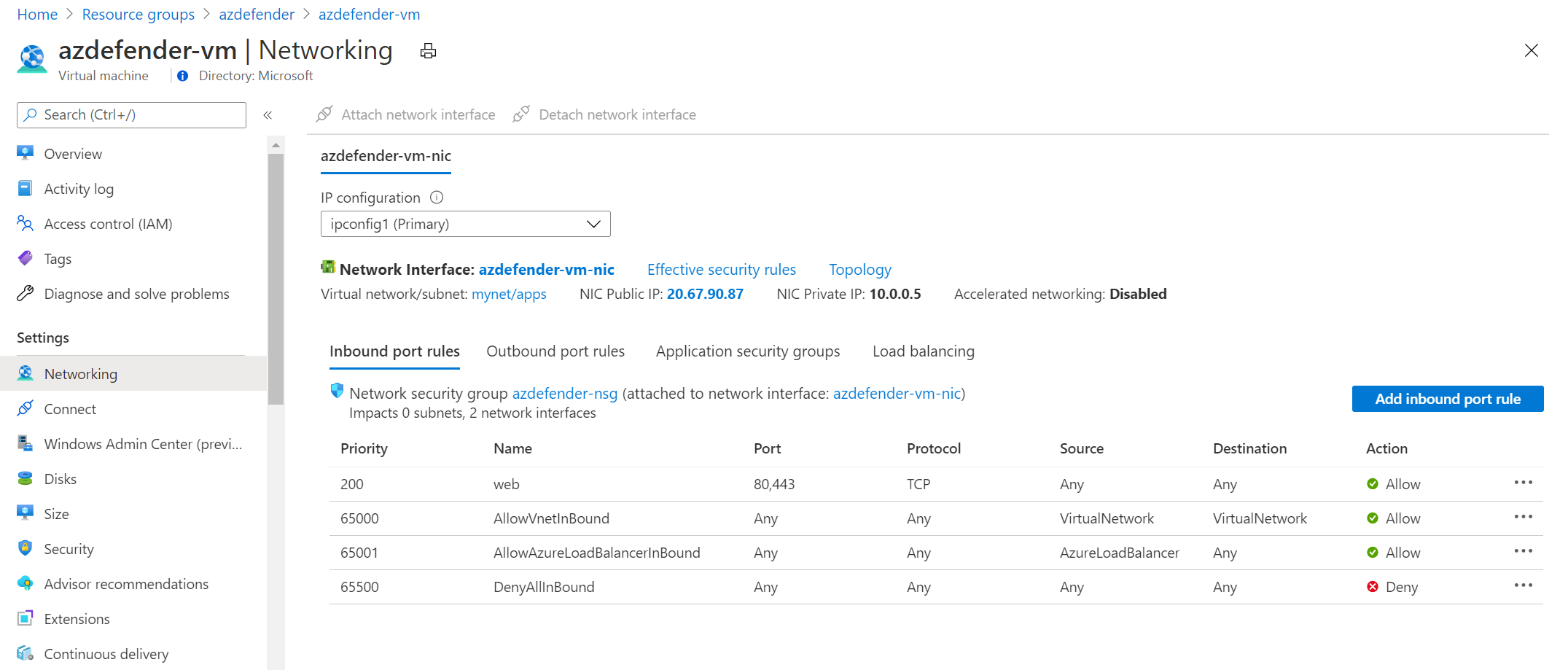Open Disks from the sidebar
The image size is (1568, 670).
pos(60,479)
